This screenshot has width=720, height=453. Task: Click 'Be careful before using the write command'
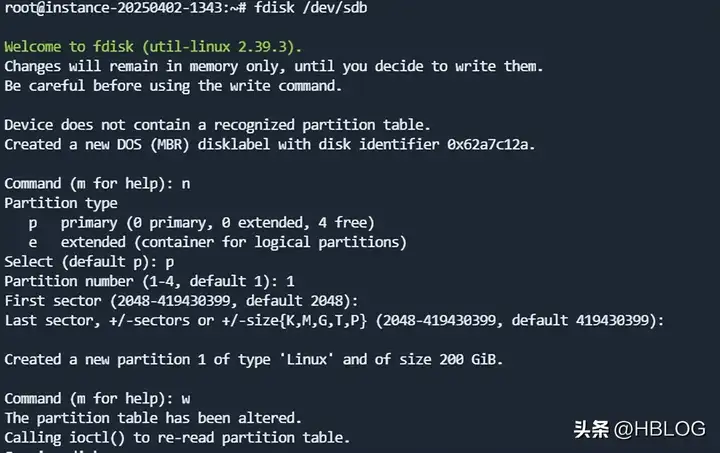point(173,86)
